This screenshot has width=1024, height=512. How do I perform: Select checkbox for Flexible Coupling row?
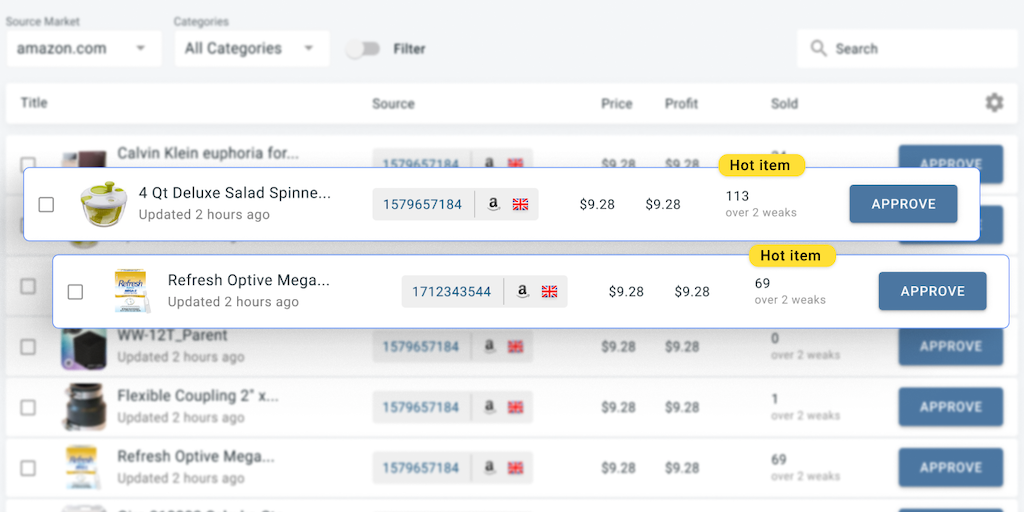point(28,407)
